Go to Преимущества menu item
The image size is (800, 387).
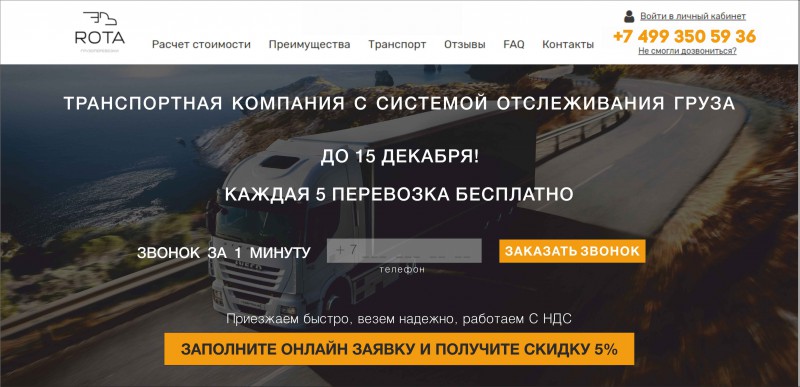309,44
